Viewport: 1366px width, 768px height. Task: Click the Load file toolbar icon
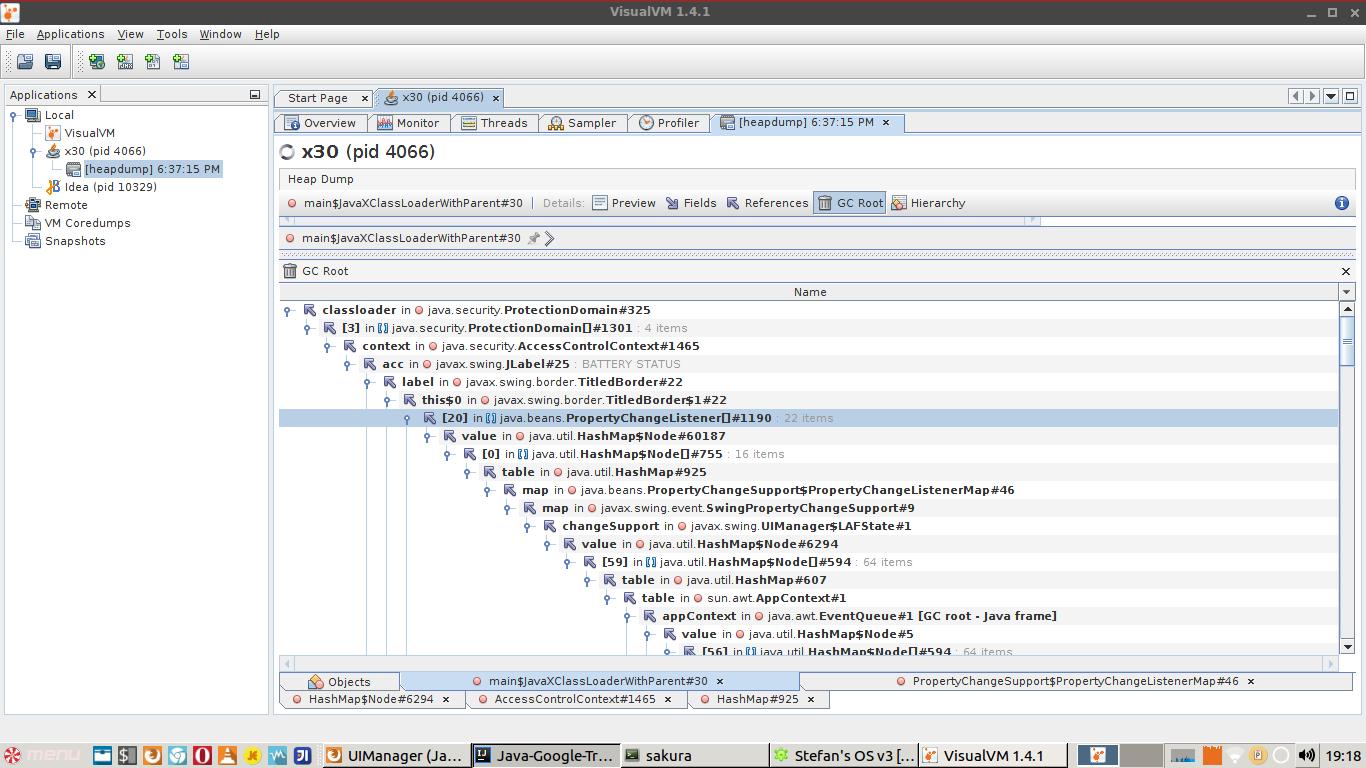pos(24,62)
